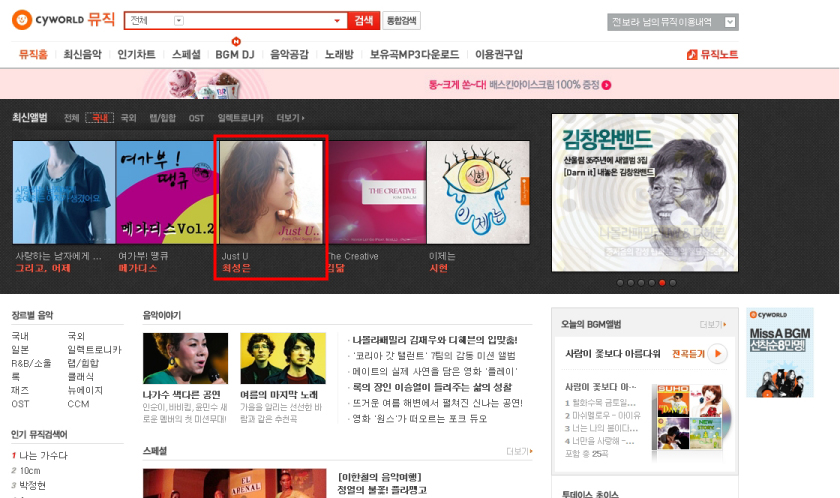Click artist name 시현
The image size is (840, 498).
coord(439,268)
